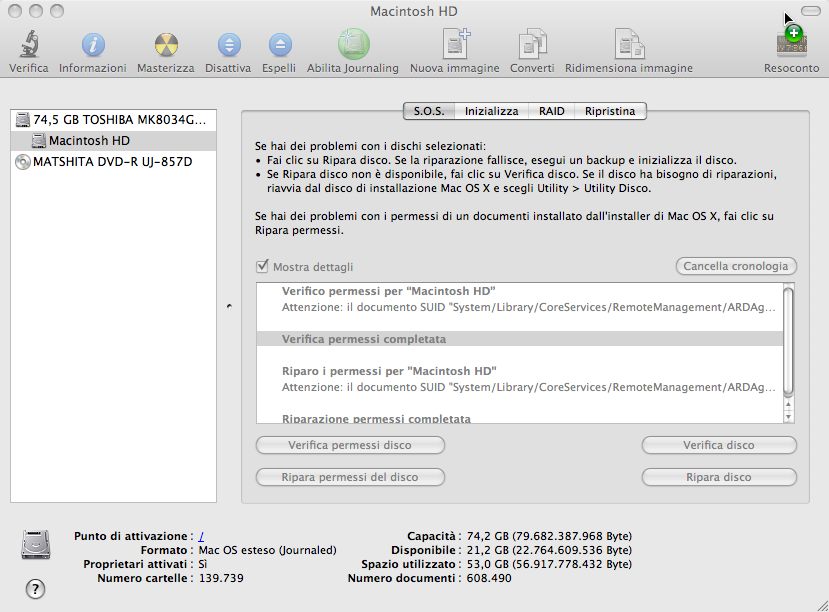
Task: Click the Numero documenti value 608.490
Action: click(x=489, y=578)
